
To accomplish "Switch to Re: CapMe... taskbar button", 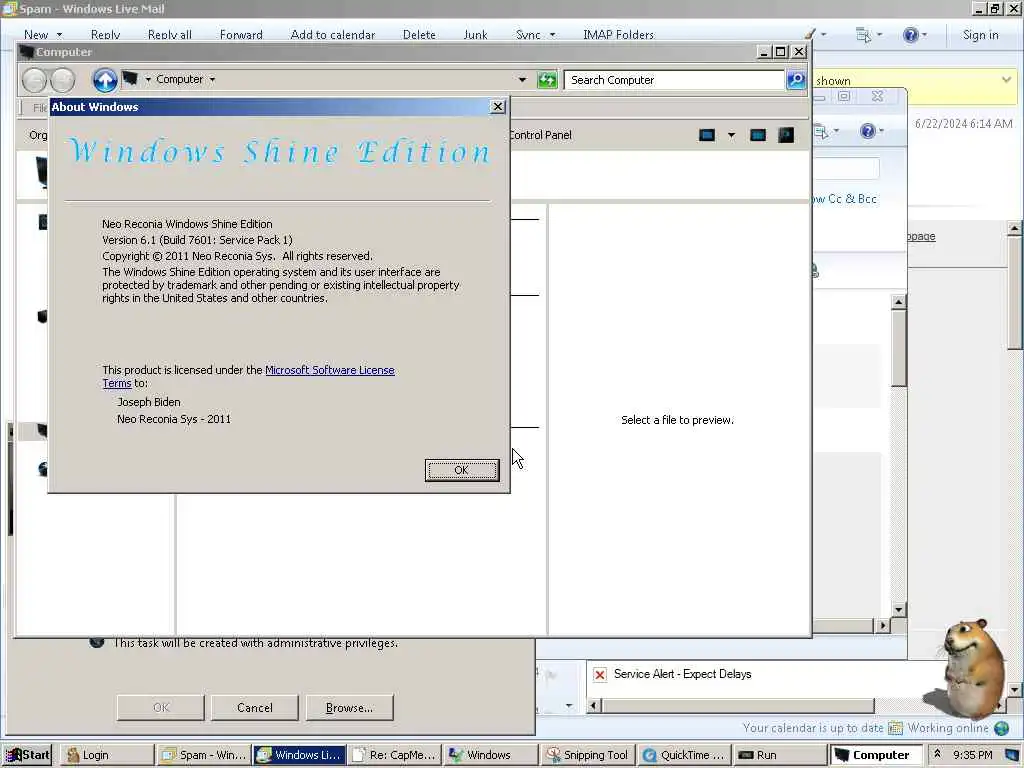I will (394, 755).
